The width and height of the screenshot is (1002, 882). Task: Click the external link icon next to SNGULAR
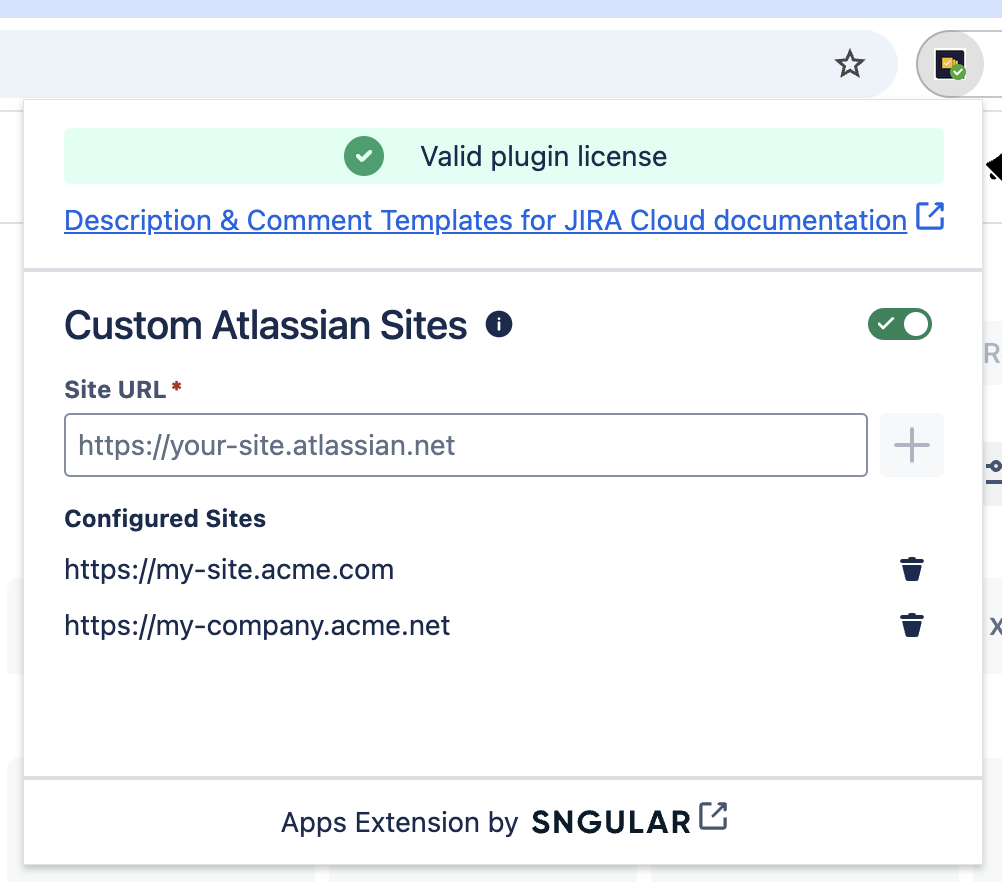tap(713, 817)
